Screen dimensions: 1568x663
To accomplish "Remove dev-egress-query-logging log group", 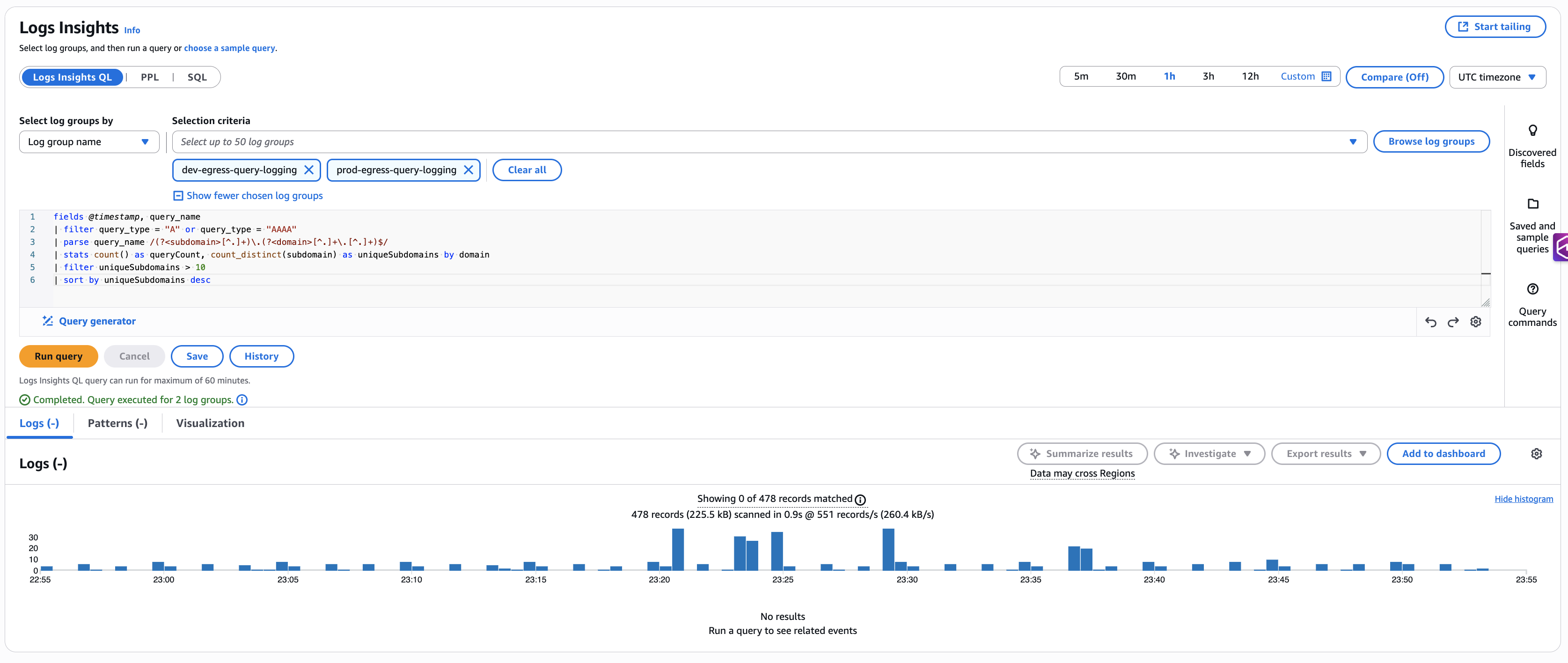I will click(x=309, y=170).
